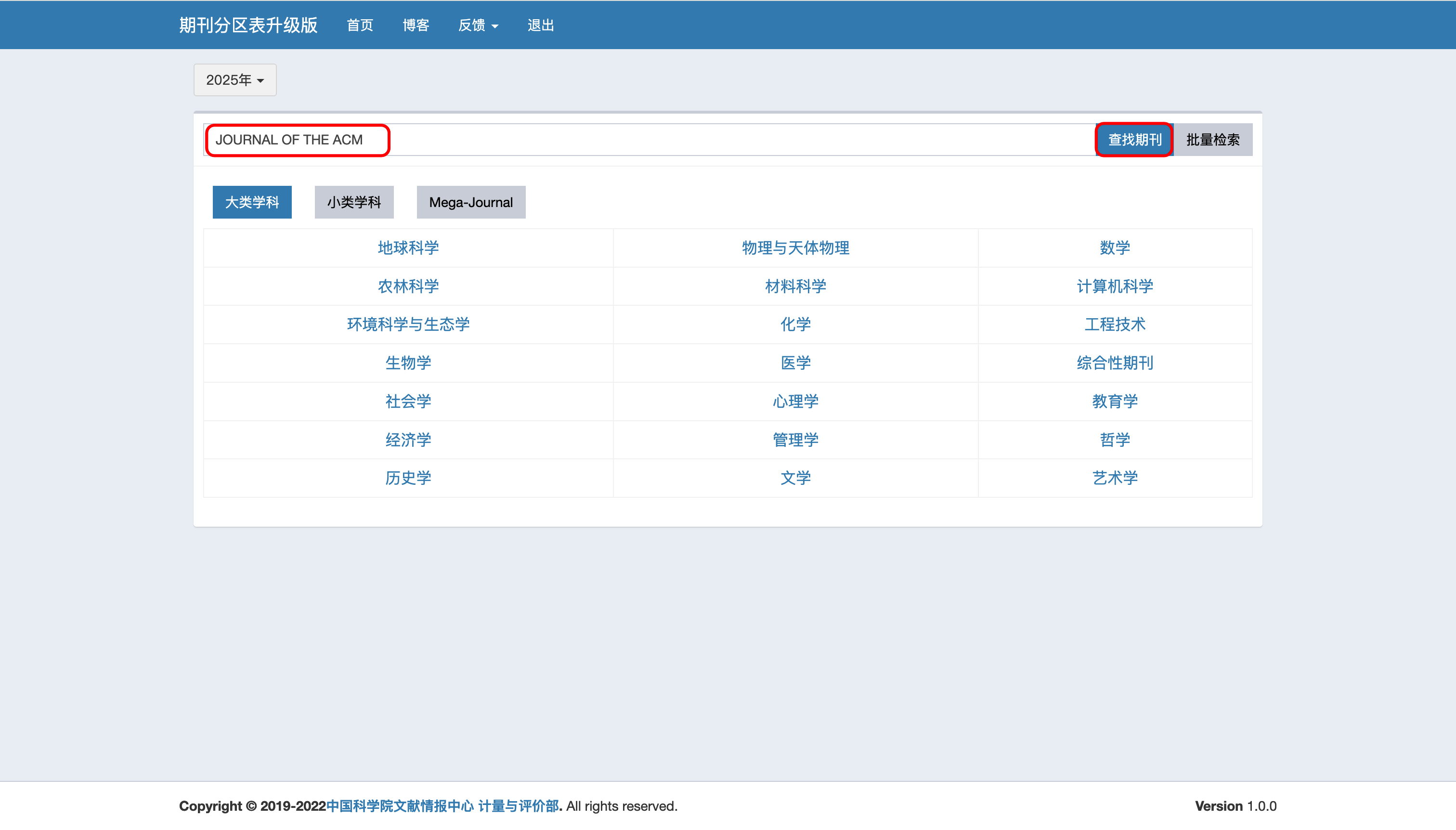Open the 计算机科学 subject link
This screenshot has width=1456, height=830.
point(1115,286)
